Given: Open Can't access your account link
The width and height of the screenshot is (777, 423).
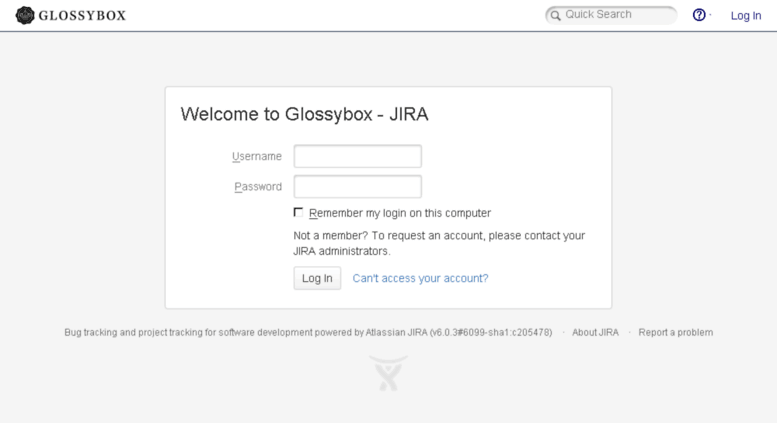Looking at the screenshot, I should 420,278.
